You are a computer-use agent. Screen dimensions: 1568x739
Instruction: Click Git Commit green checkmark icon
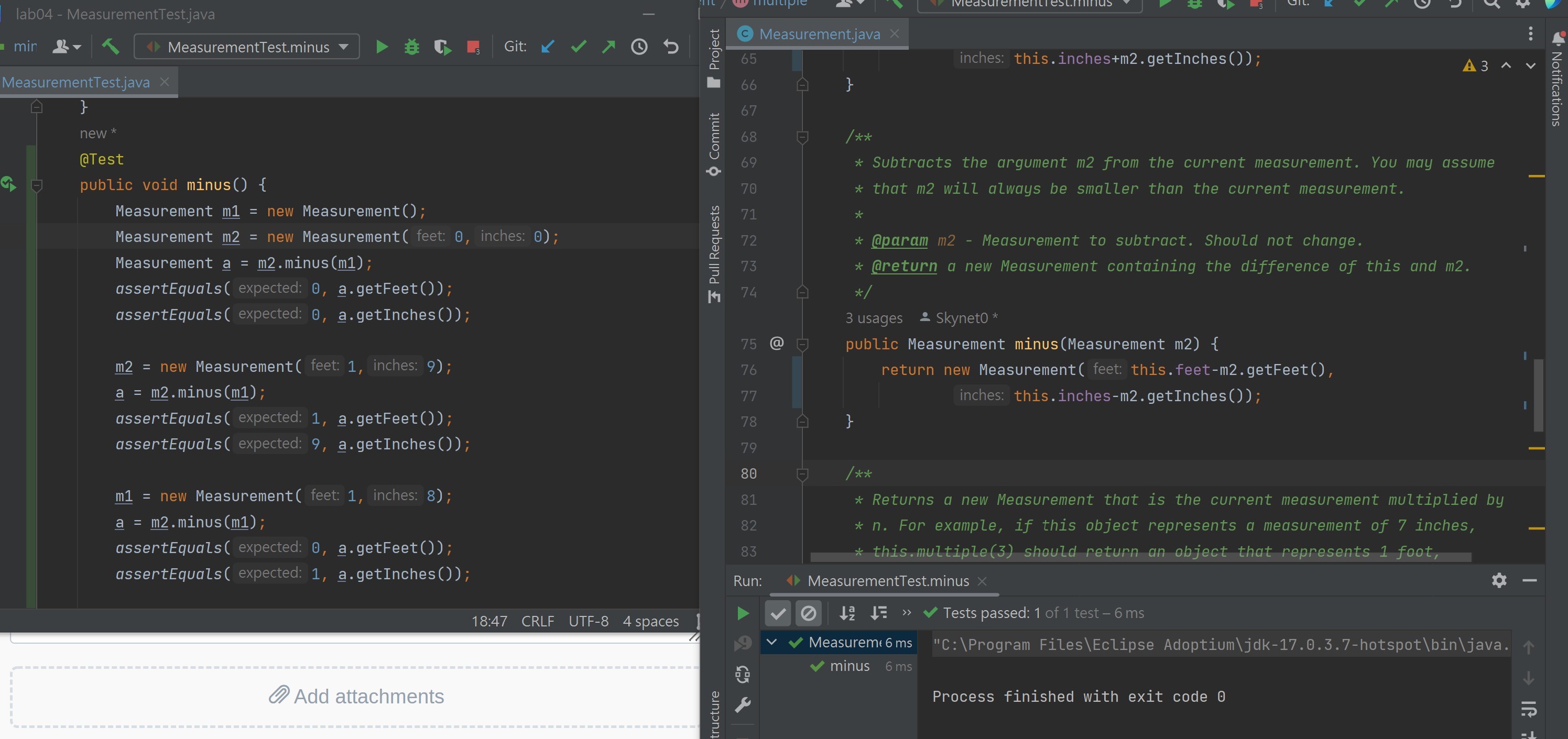(578, 47)
